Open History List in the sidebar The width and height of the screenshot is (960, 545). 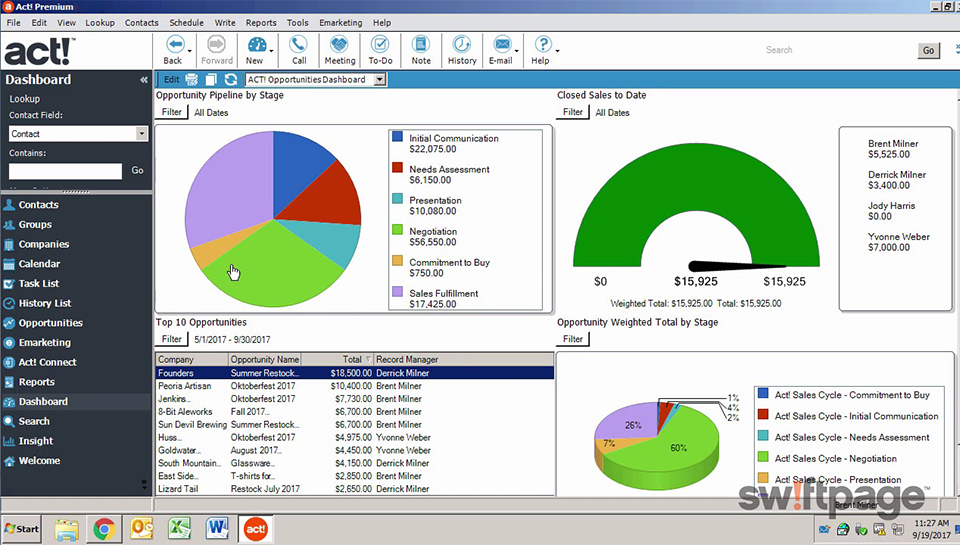(x=45, y=303)
